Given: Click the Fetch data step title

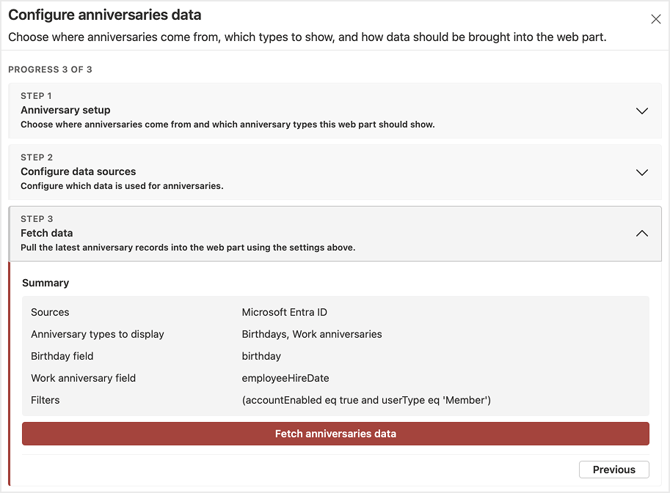Looking at the screenshot, I should (48, 233).
